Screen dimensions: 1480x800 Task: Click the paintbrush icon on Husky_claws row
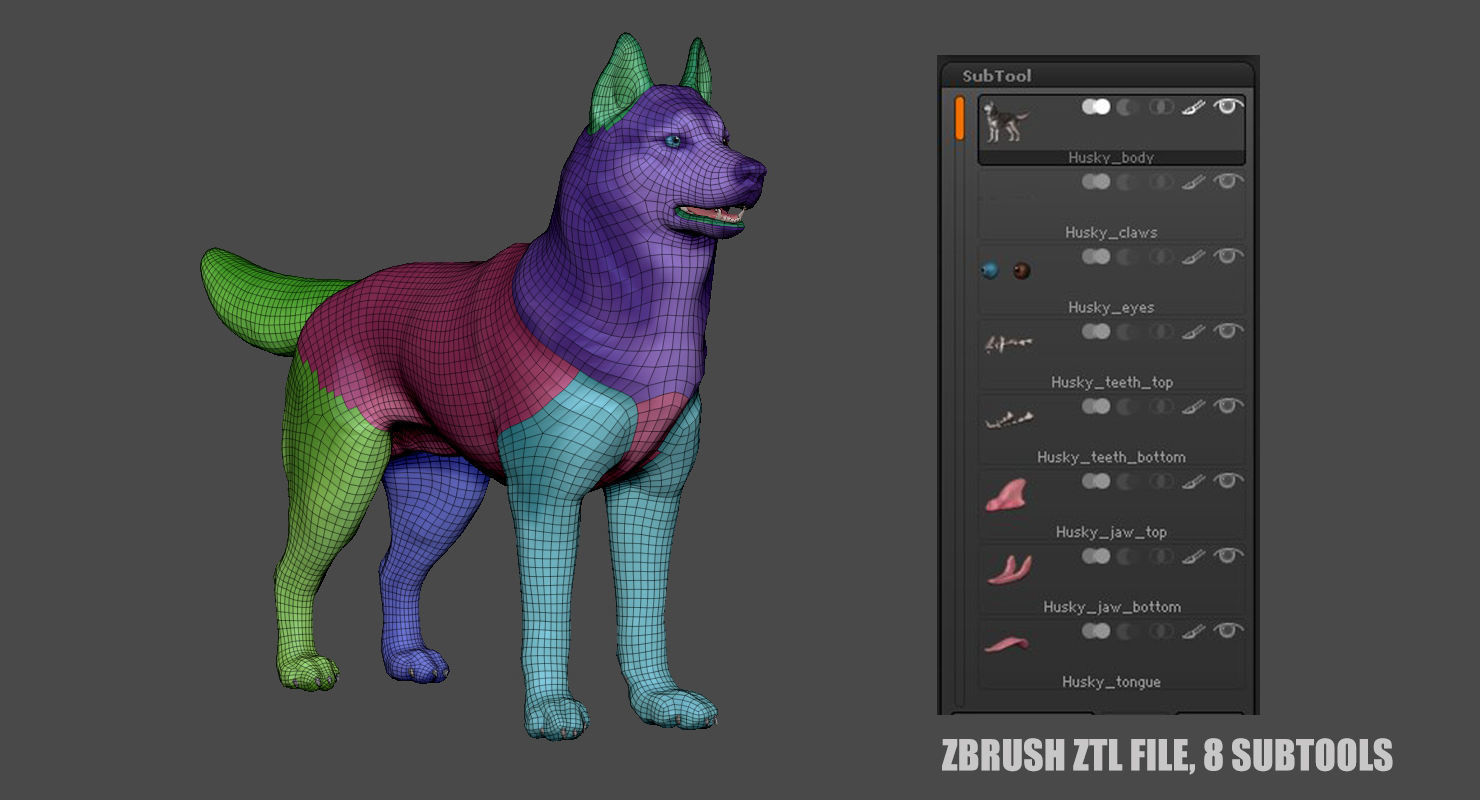point(1193,182)
